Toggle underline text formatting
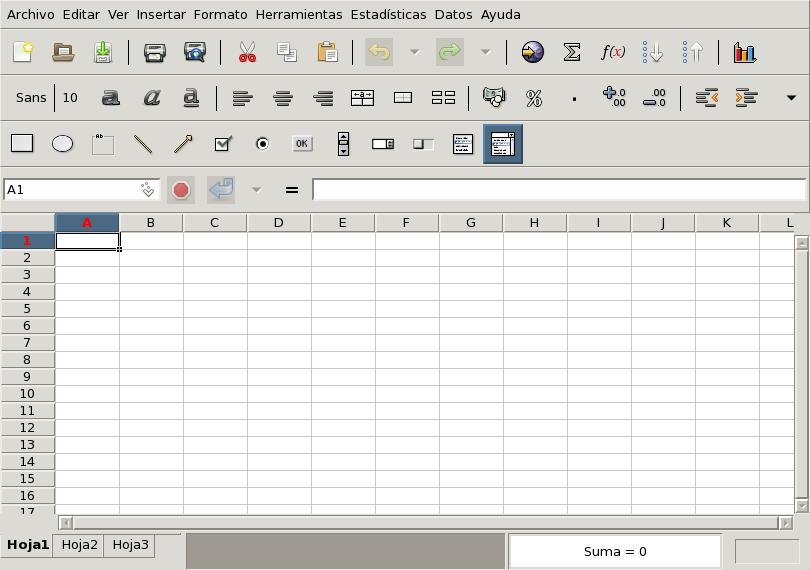810x570 pixels. pyautogui.click(x=191, y=98)
